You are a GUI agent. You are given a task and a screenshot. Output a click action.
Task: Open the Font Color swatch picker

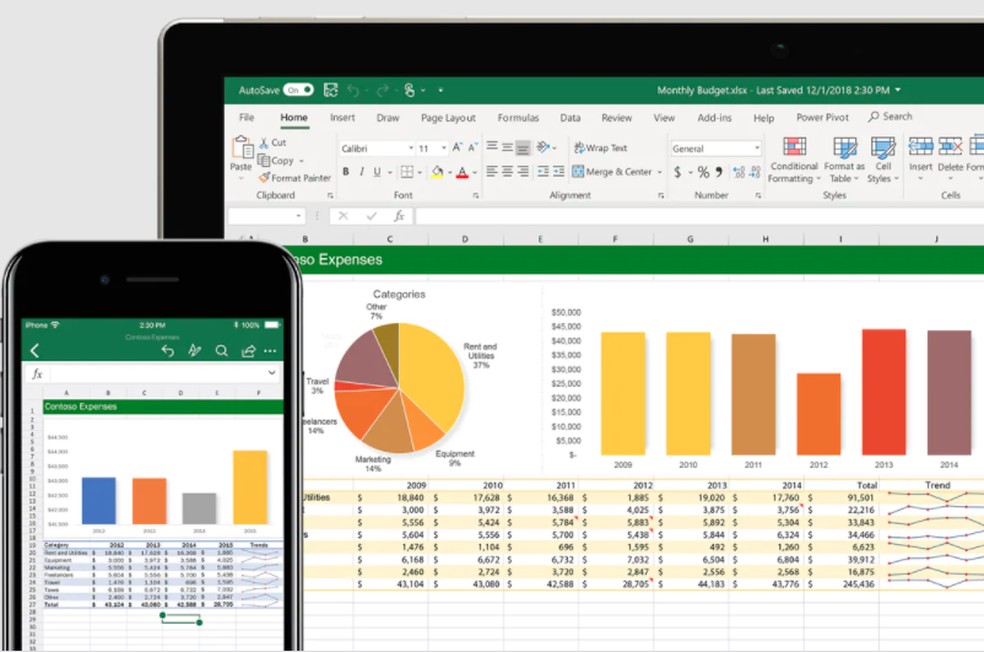(x=461, y=173)
